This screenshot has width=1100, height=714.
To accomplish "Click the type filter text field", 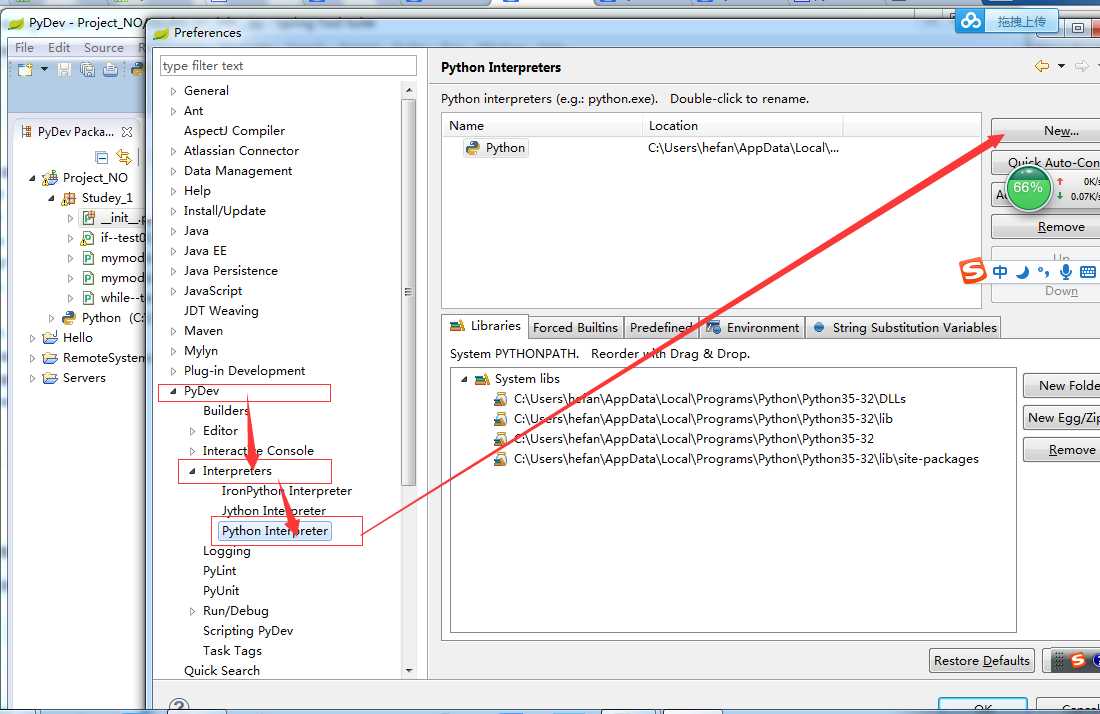I will [x=288, y=66].
